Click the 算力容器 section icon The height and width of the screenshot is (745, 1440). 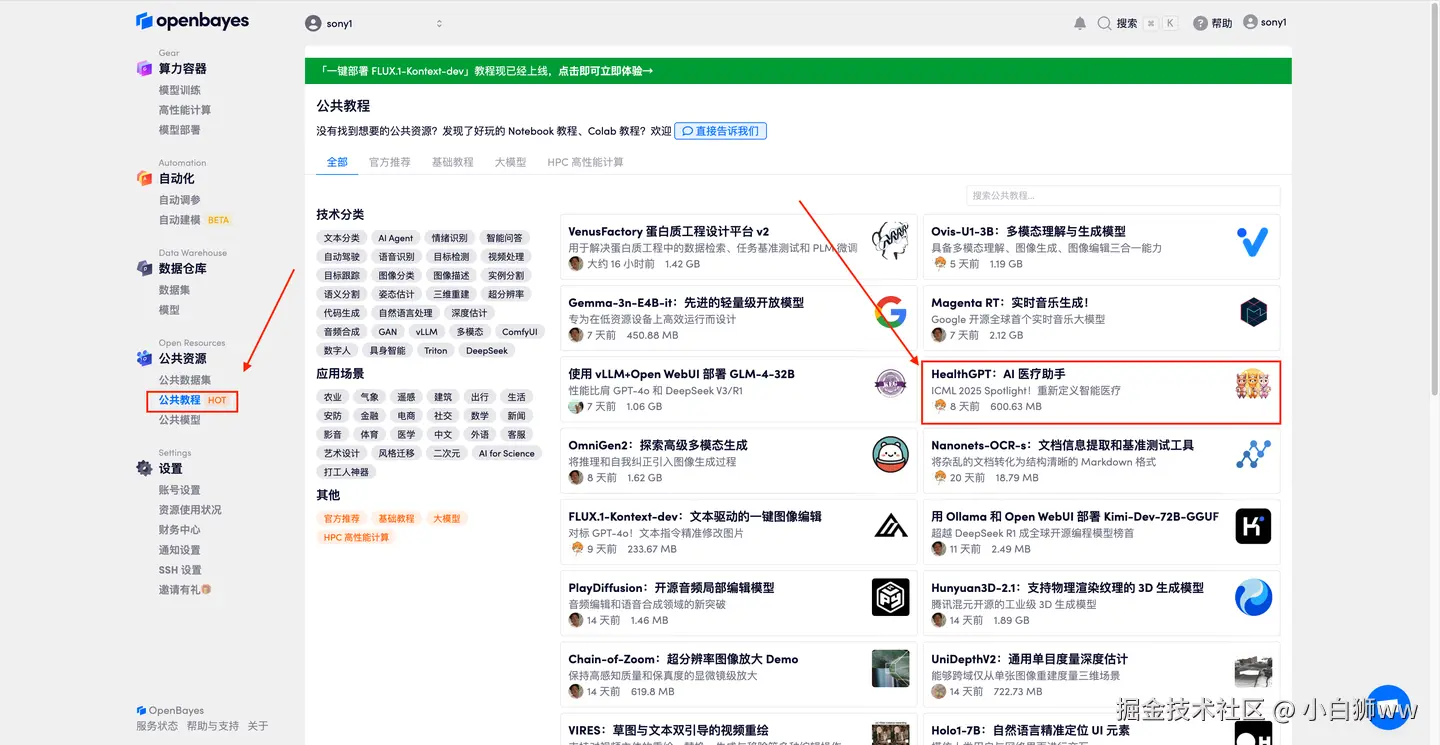tap(145, 69)
